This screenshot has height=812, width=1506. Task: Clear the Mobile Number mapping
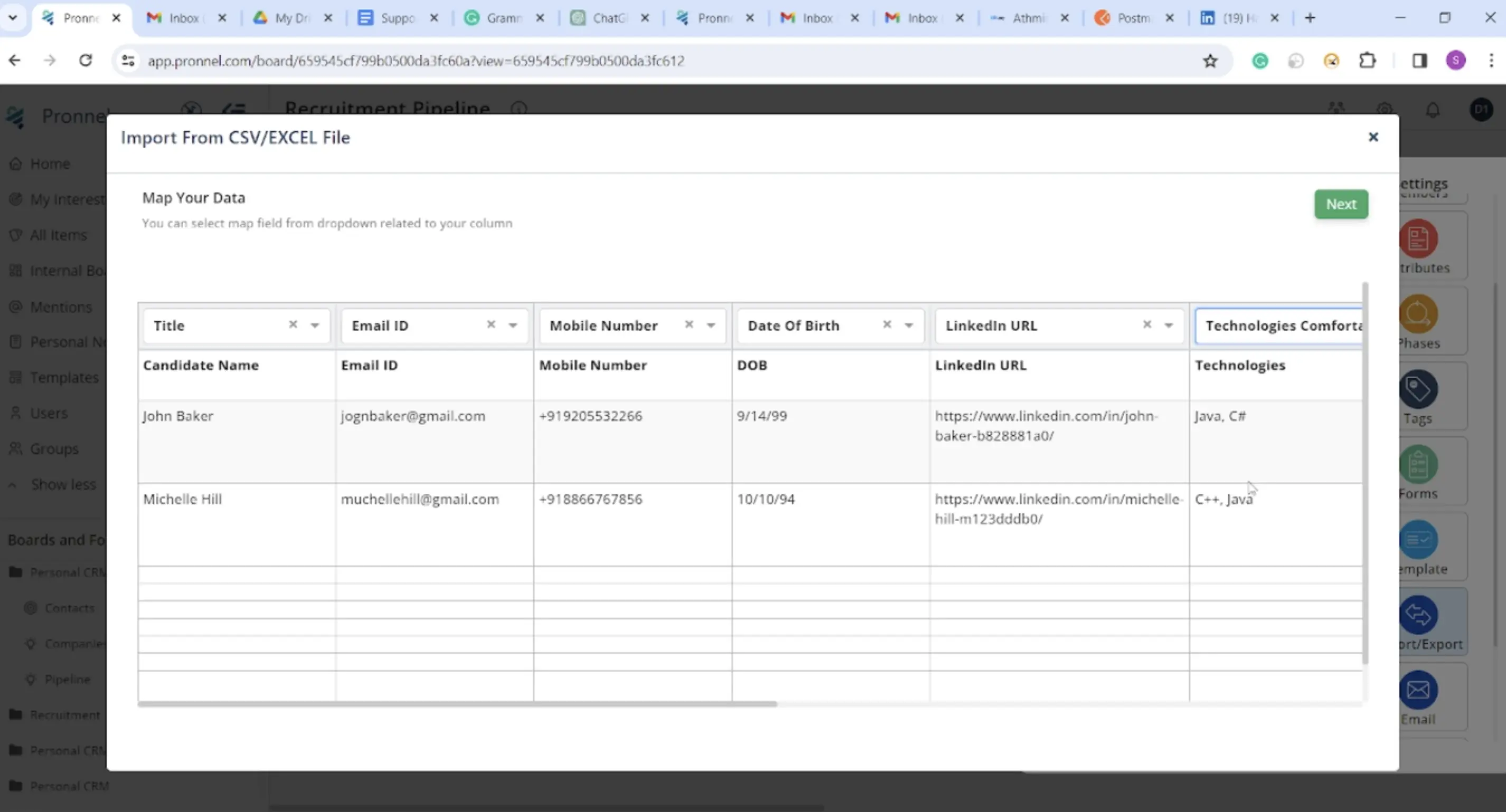coord(689,325)
